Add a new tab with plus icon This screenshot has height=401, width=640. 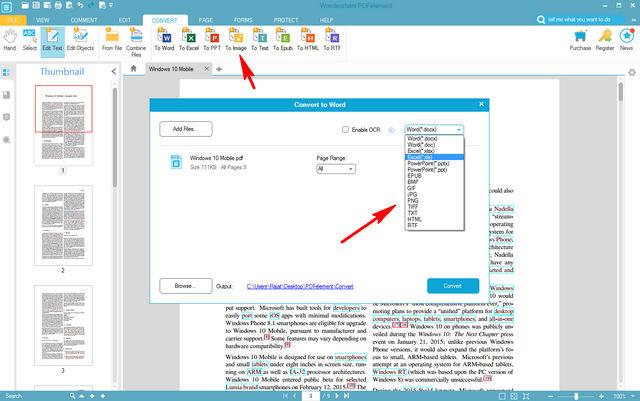point(219,69)
